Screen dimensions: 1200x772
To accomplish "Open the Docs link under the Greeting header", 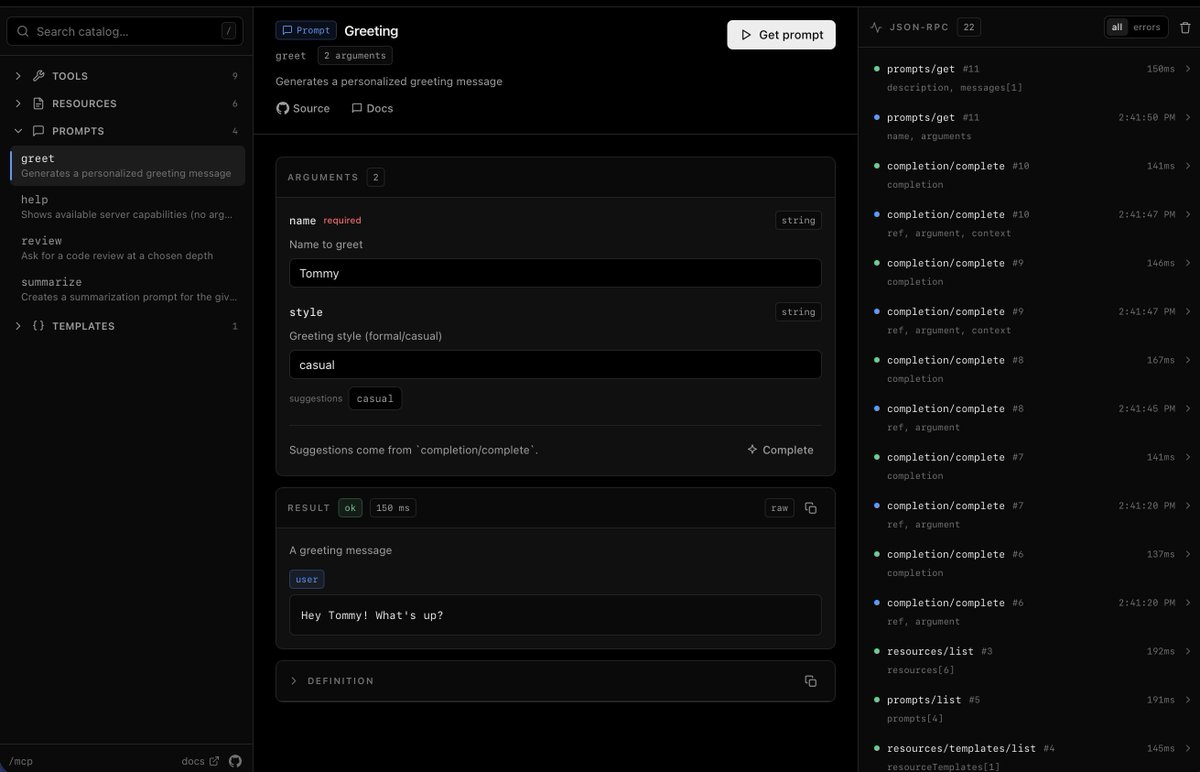I will coord(372,108).
